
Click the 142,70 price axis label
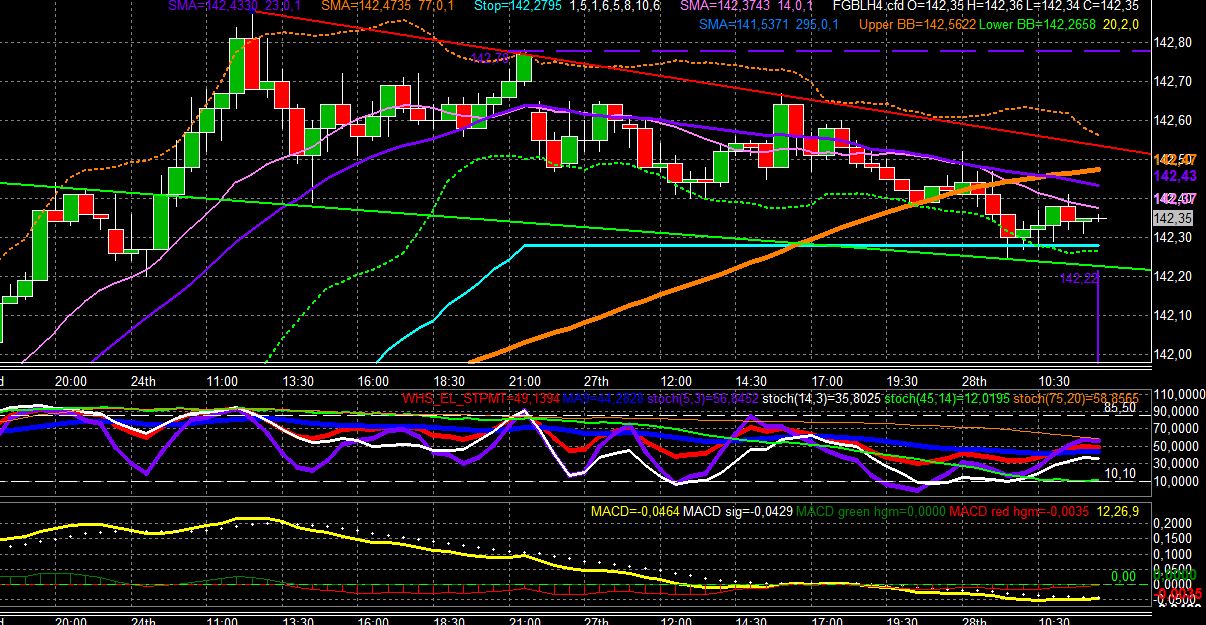tap(1172, 82)
